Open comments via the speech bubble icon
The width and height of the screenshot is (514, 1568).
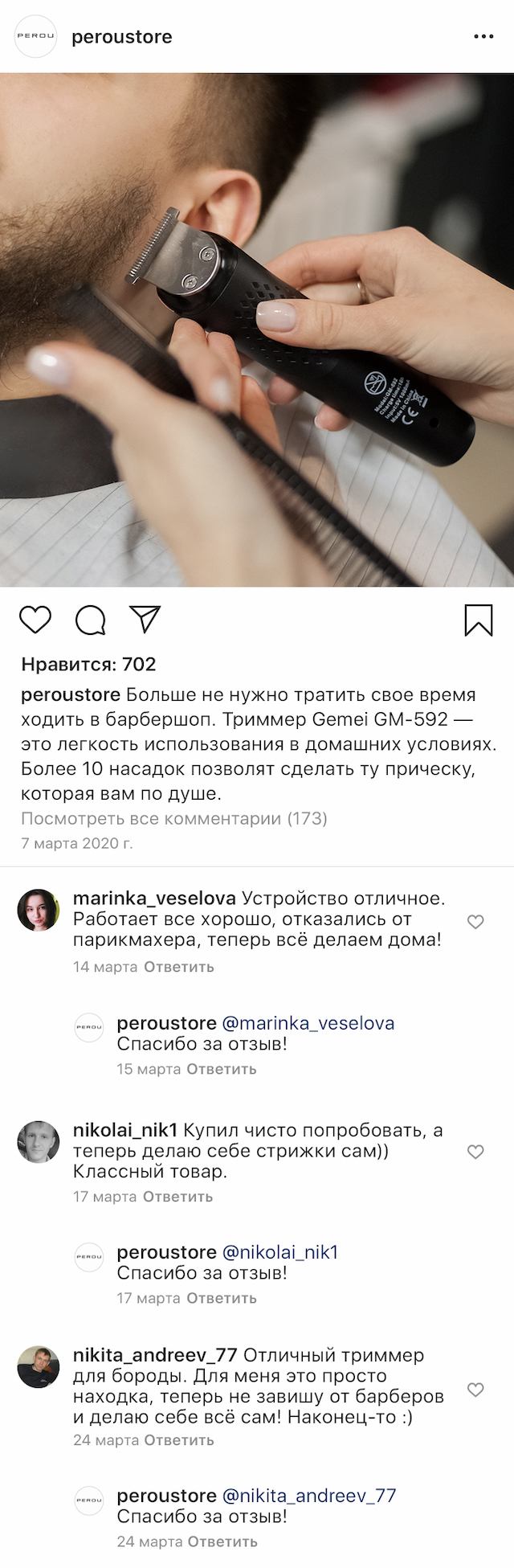(91, 620)
